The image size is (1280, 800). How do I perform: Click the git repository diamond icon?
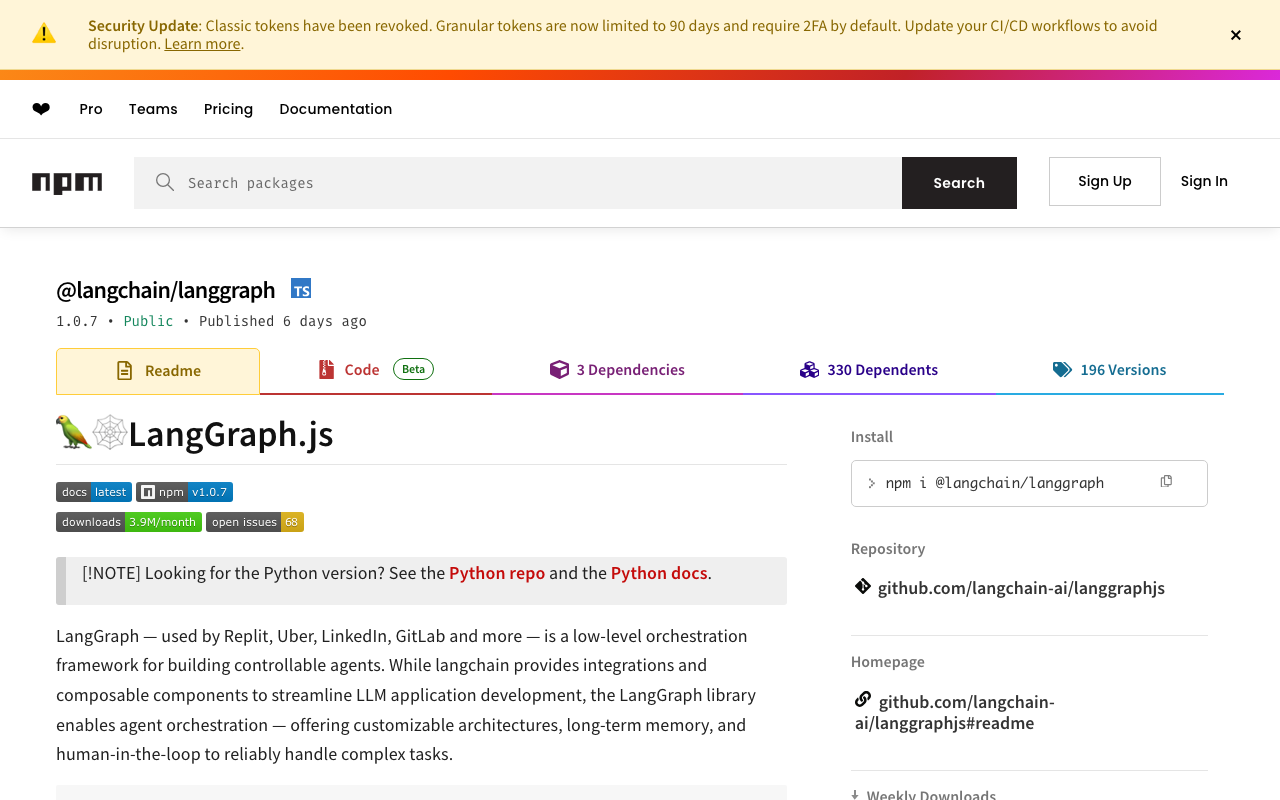click(863, 586)
